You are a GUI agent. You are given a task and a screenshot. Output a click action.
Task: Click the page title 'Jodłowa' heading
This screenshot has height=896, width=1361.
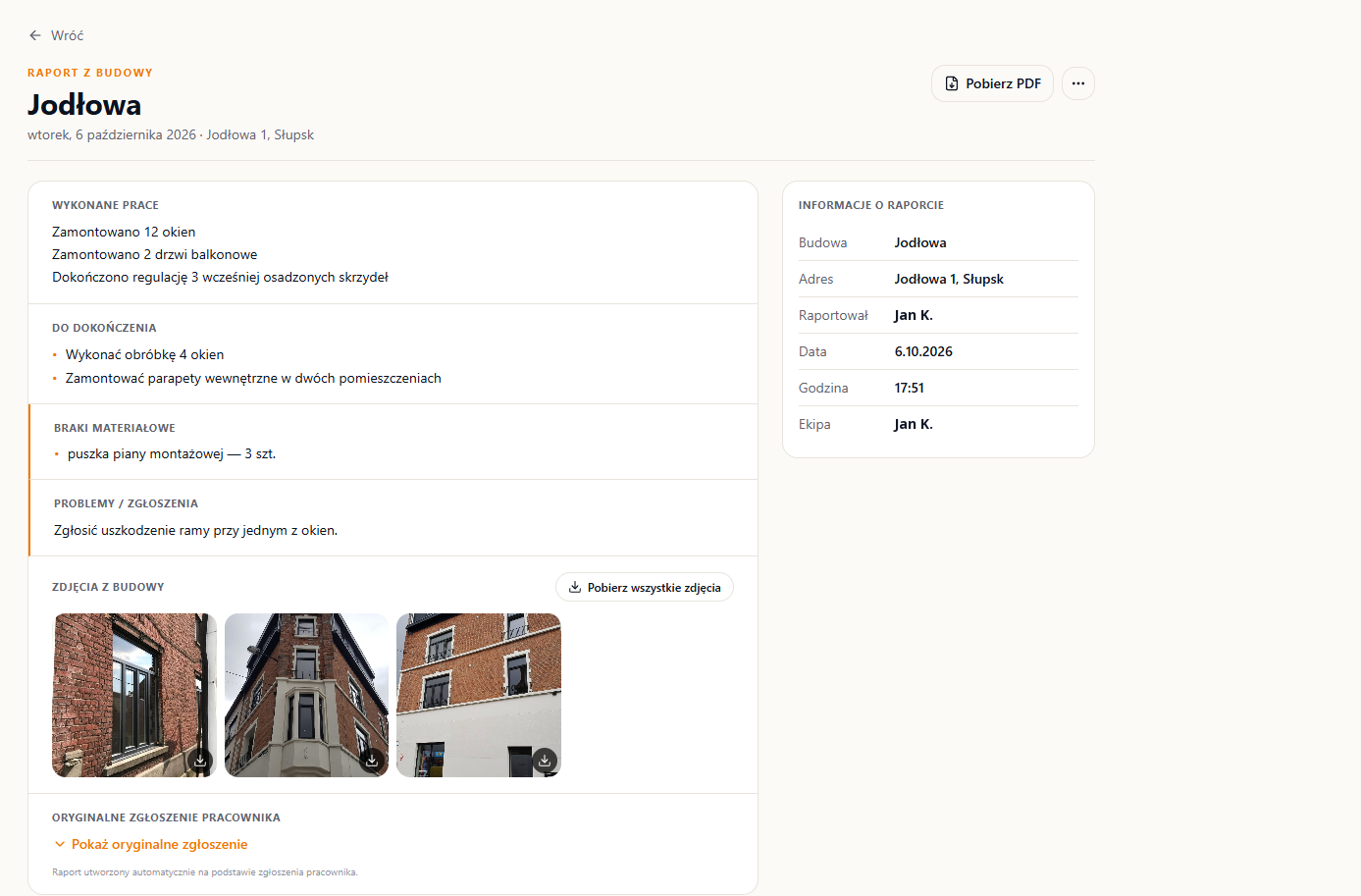84,105
